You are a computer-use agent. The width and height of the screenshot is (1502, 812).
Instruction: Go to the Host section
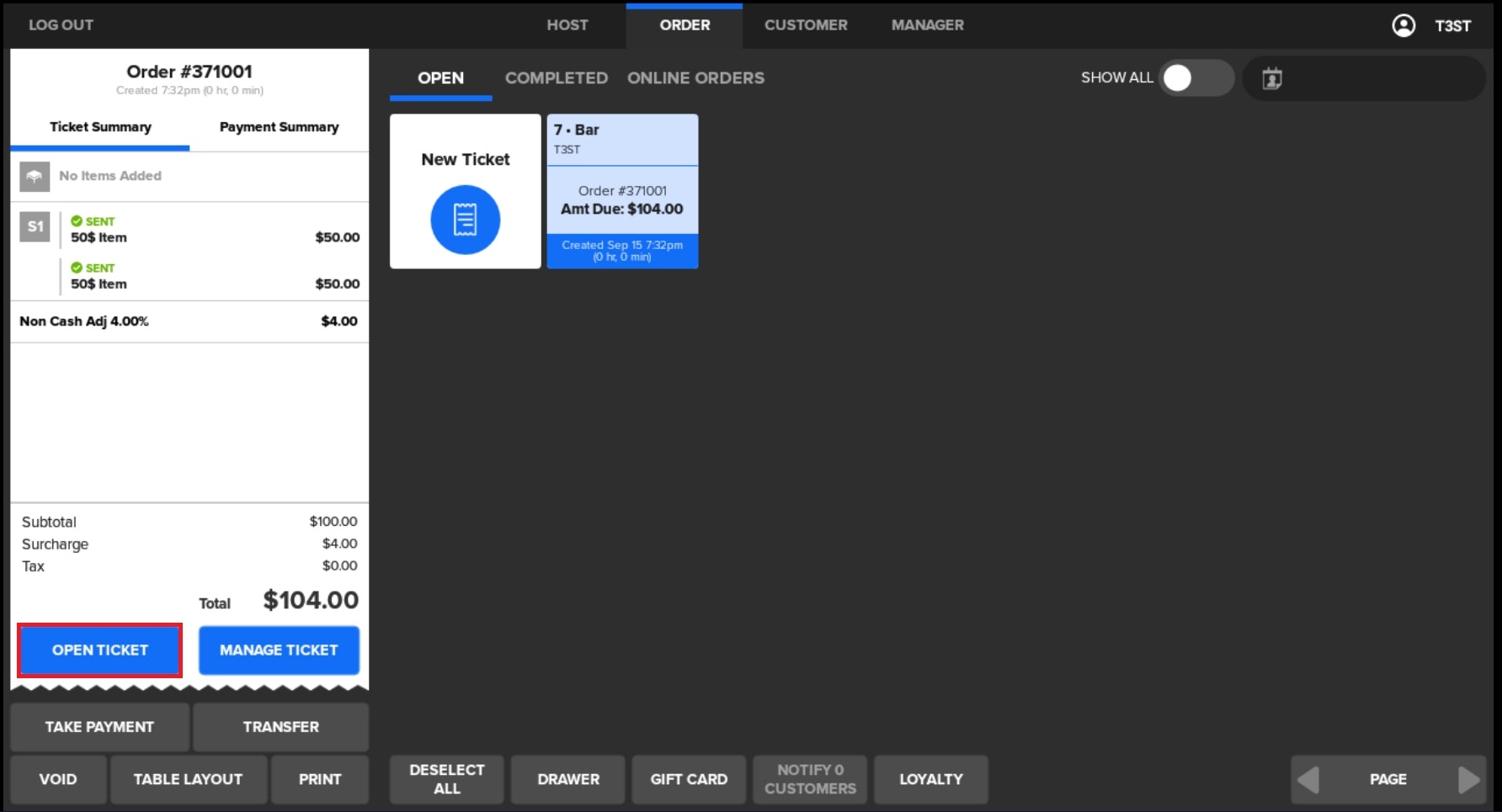pyautogui.click(x=567, y=25)
